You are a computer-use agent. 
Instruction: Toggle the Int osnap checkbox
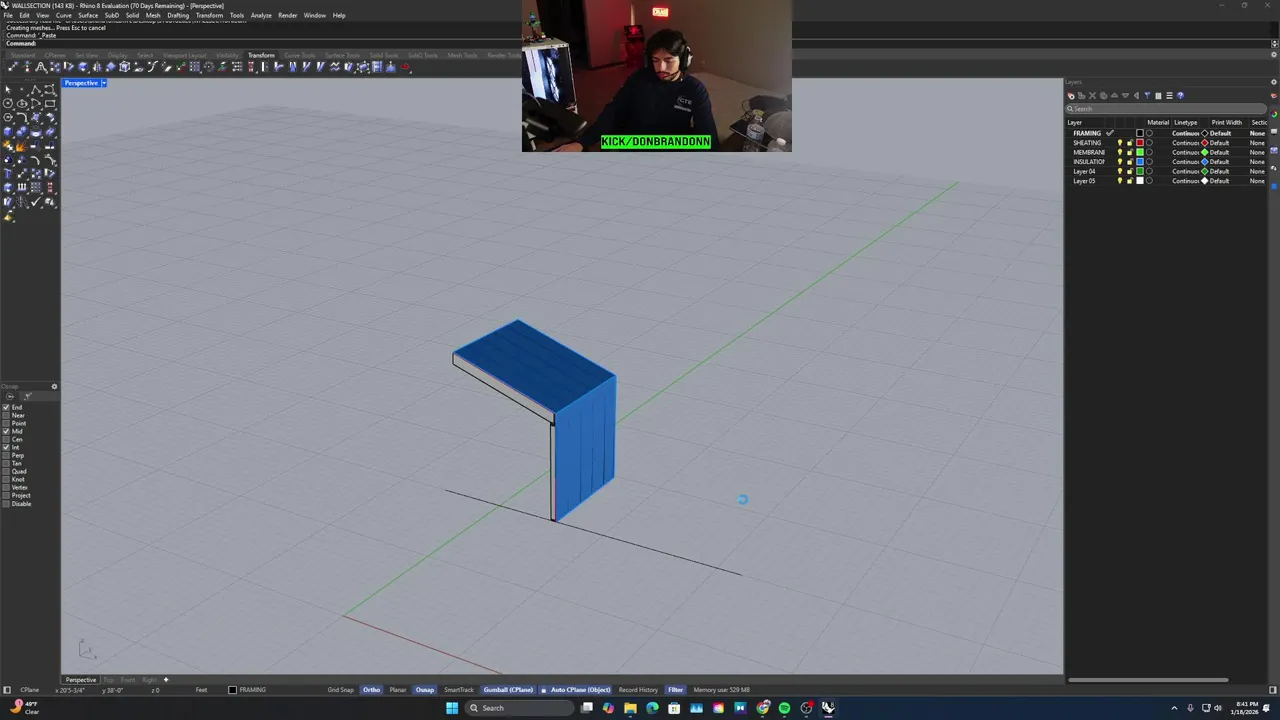point(6,448)
